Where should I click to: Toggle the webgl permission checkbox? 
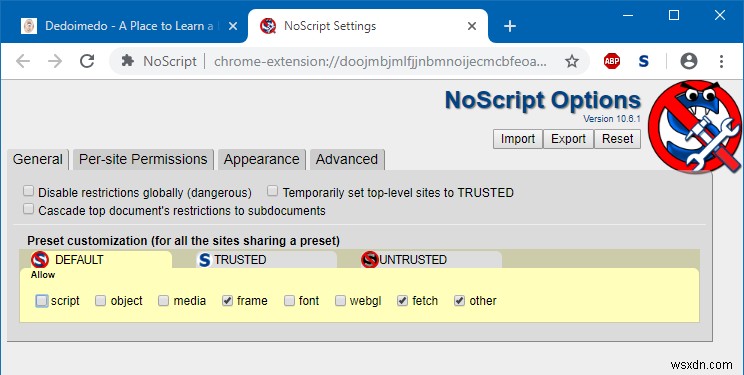point(340,300)
